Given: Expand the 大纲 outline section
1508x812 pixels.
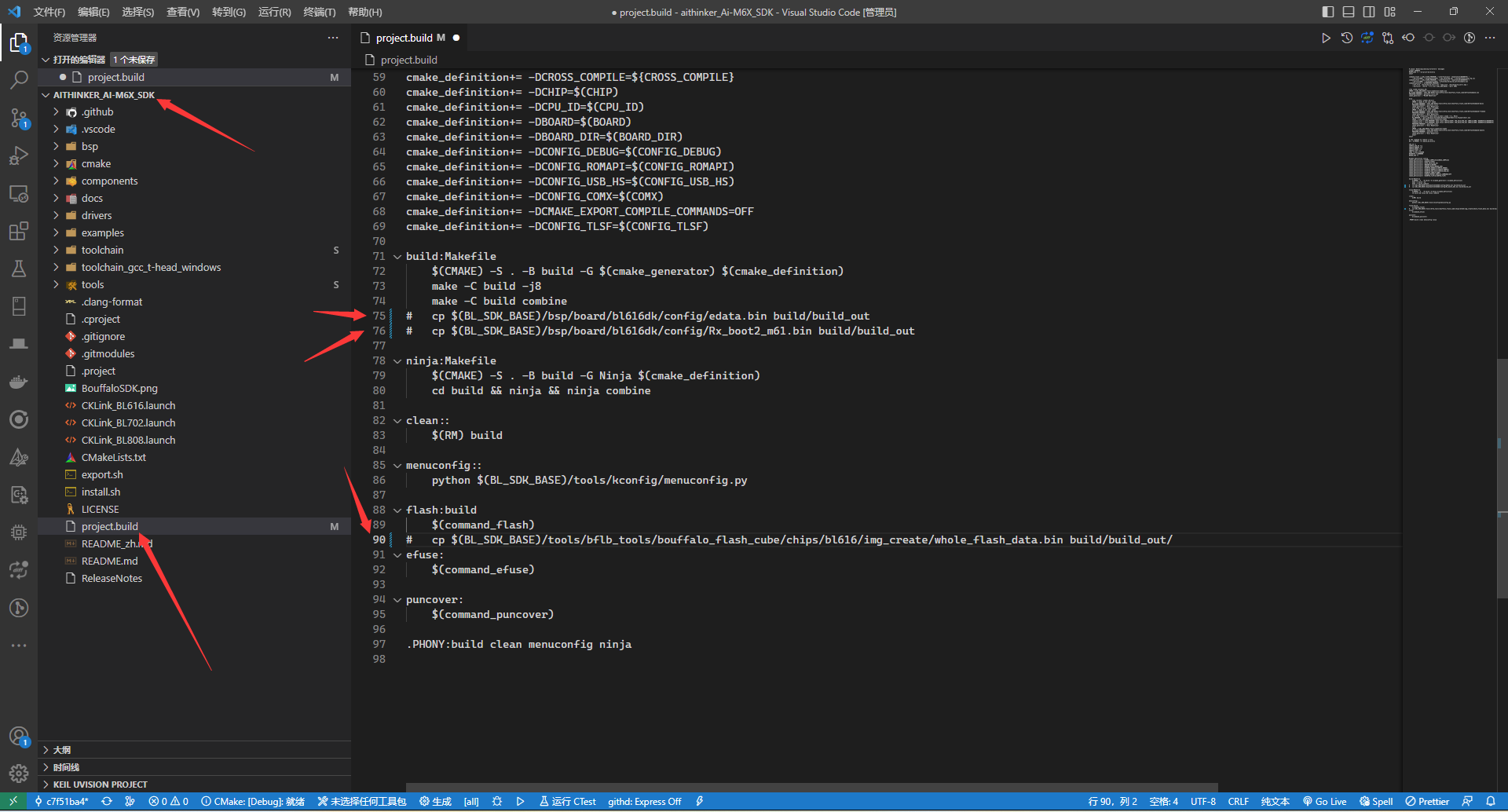Looking at the screenshot, I should pos(194,750).
